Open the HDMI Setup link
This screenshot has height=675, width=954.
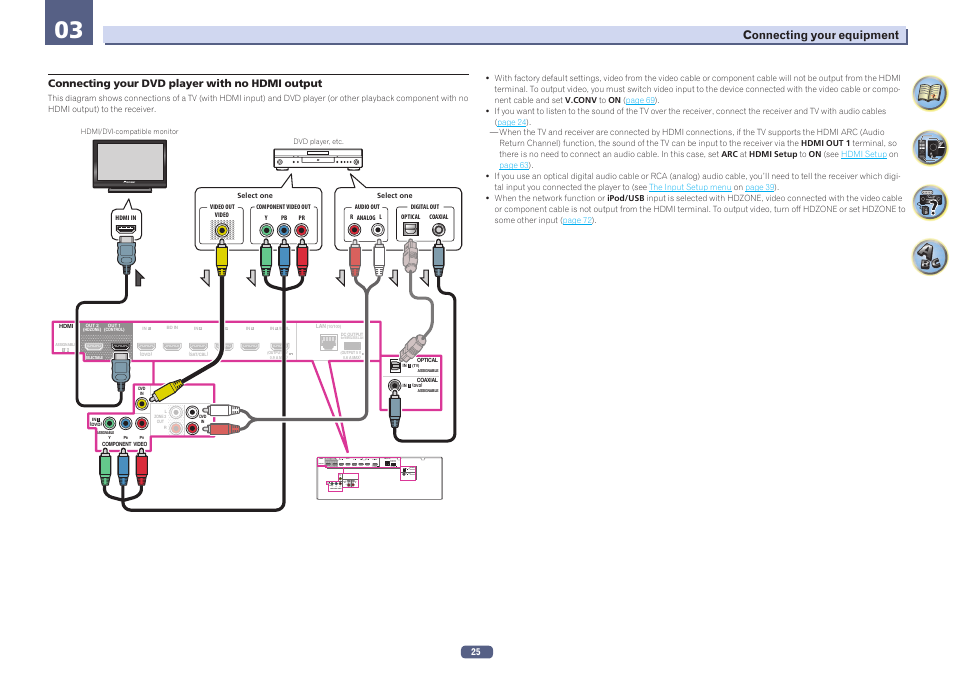pyautogui.click(x=863, y=155)
